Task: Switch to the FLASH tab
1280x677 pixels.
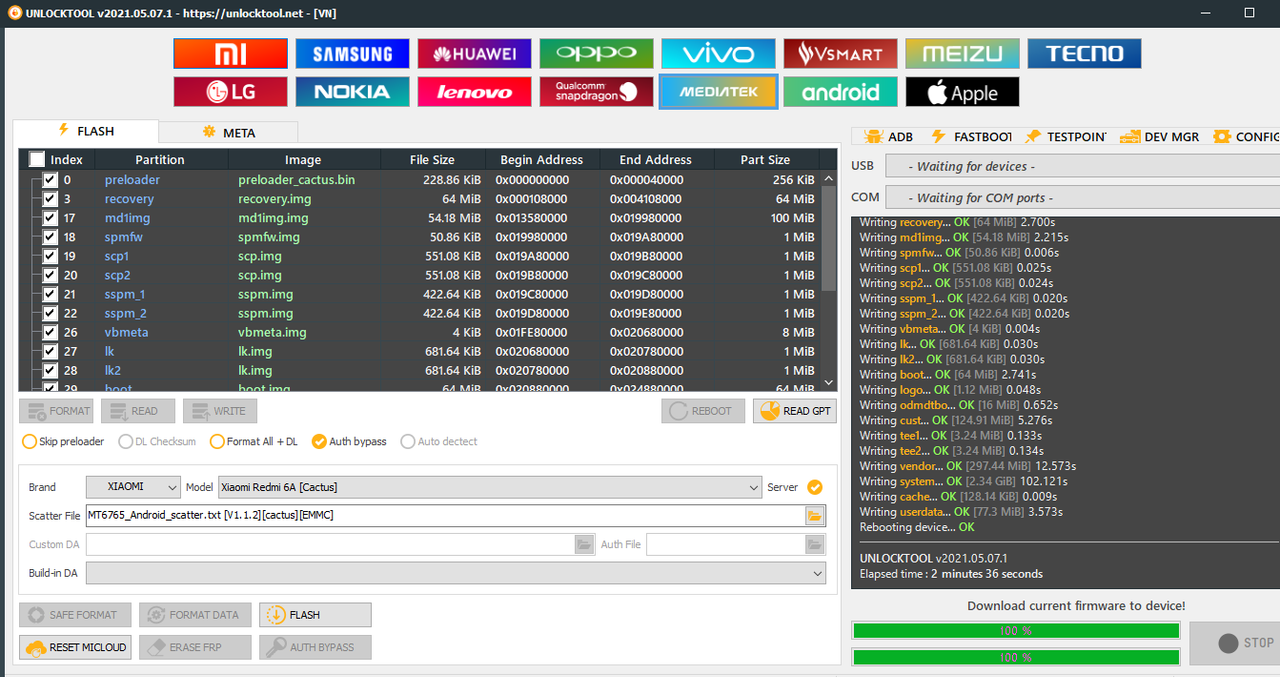Action: [86, 131]
